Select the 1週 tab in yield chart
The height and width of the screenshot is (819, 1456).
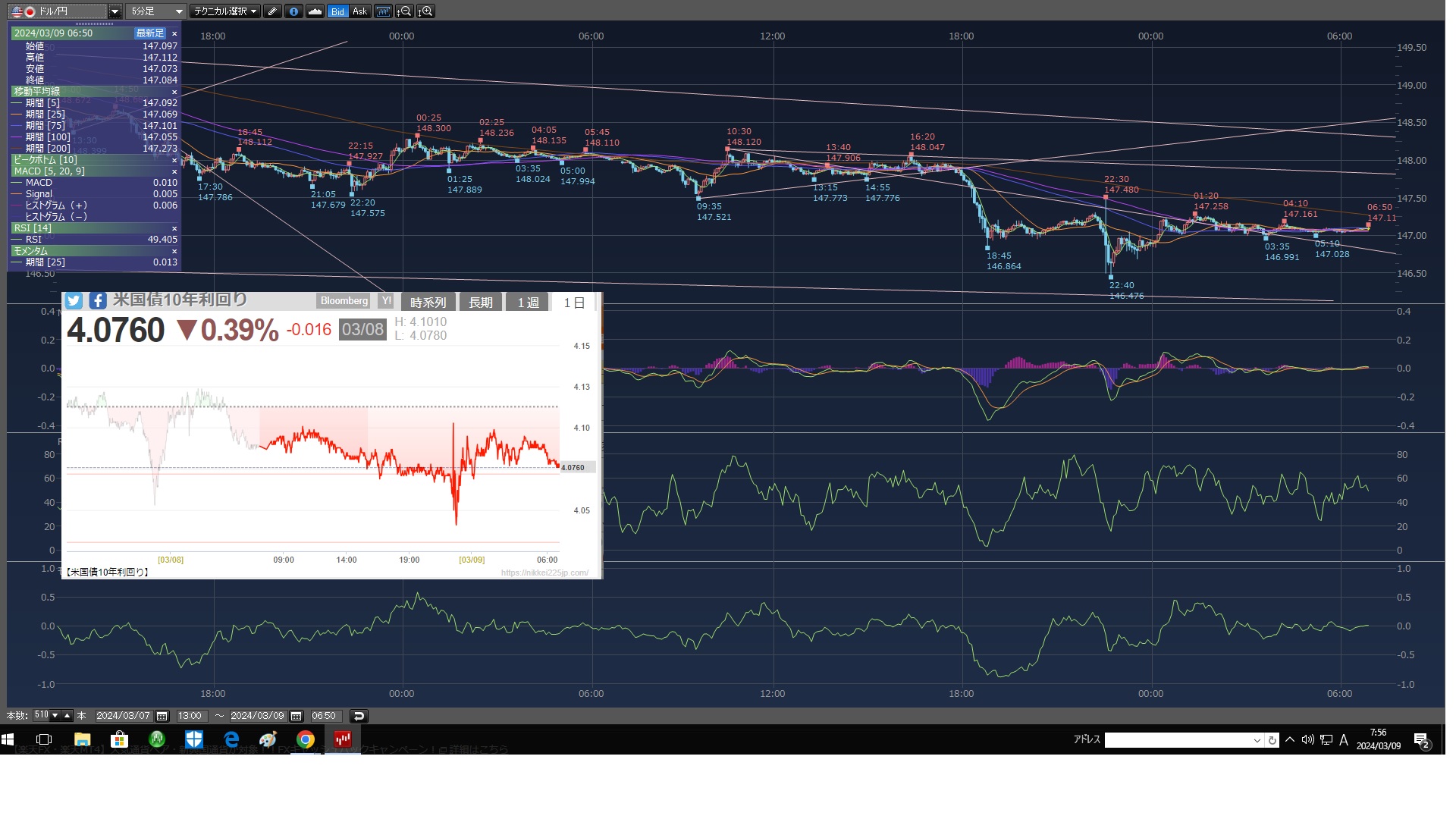(528, 303)
